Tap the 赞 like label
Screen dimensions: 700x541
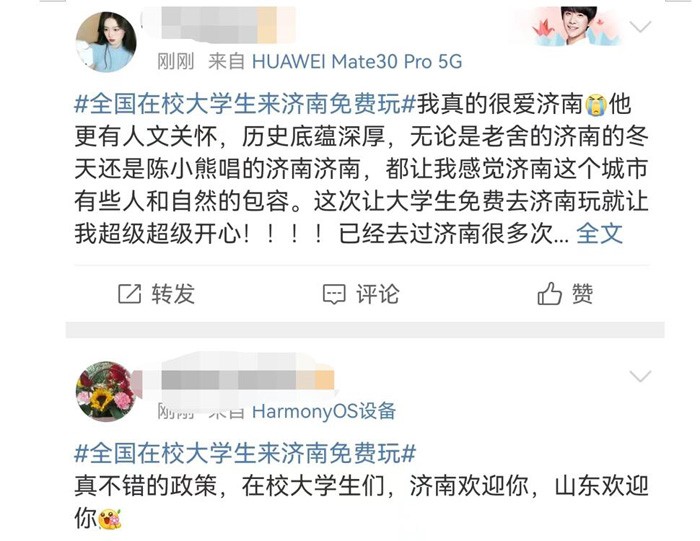tap(583, 294)
